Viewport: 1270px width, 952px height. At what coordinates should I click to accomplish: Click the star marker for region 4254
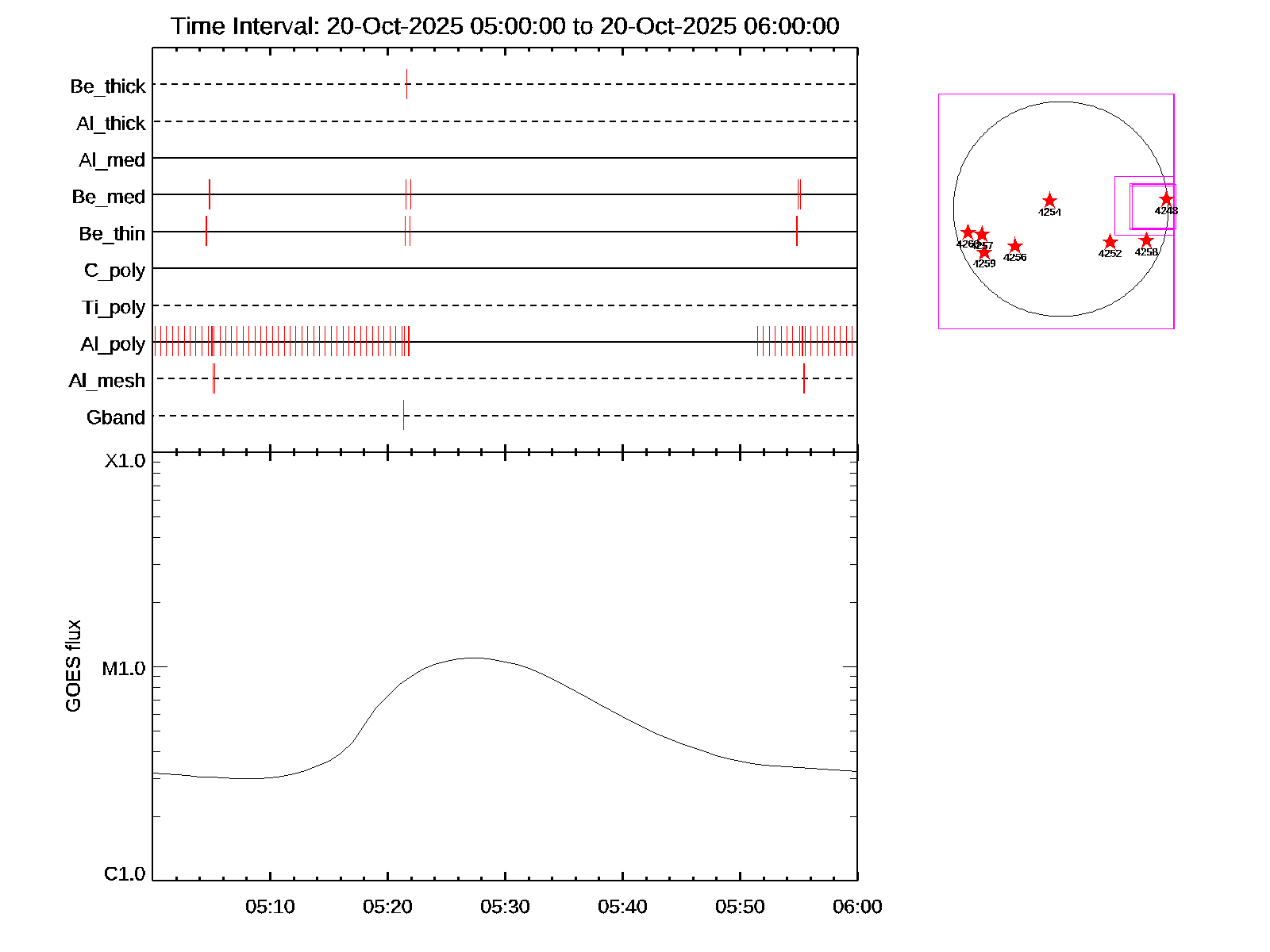1049,201
